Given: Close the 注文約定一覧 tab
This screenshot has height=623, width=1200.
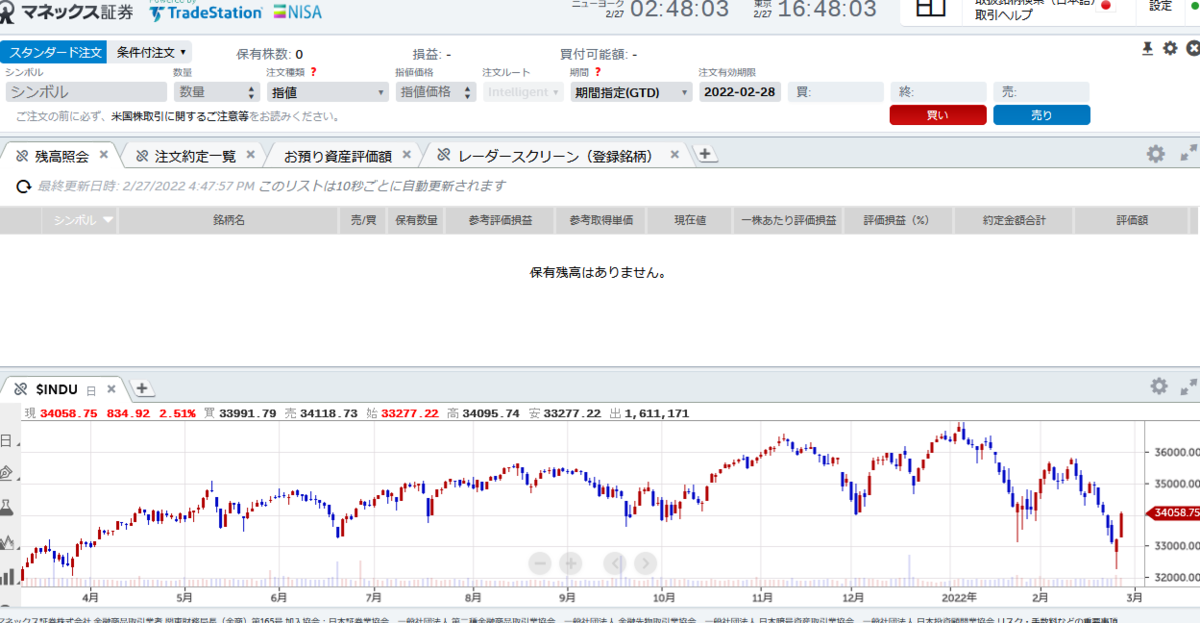Looking at the screenshot, I should click(x=250, y=155).
